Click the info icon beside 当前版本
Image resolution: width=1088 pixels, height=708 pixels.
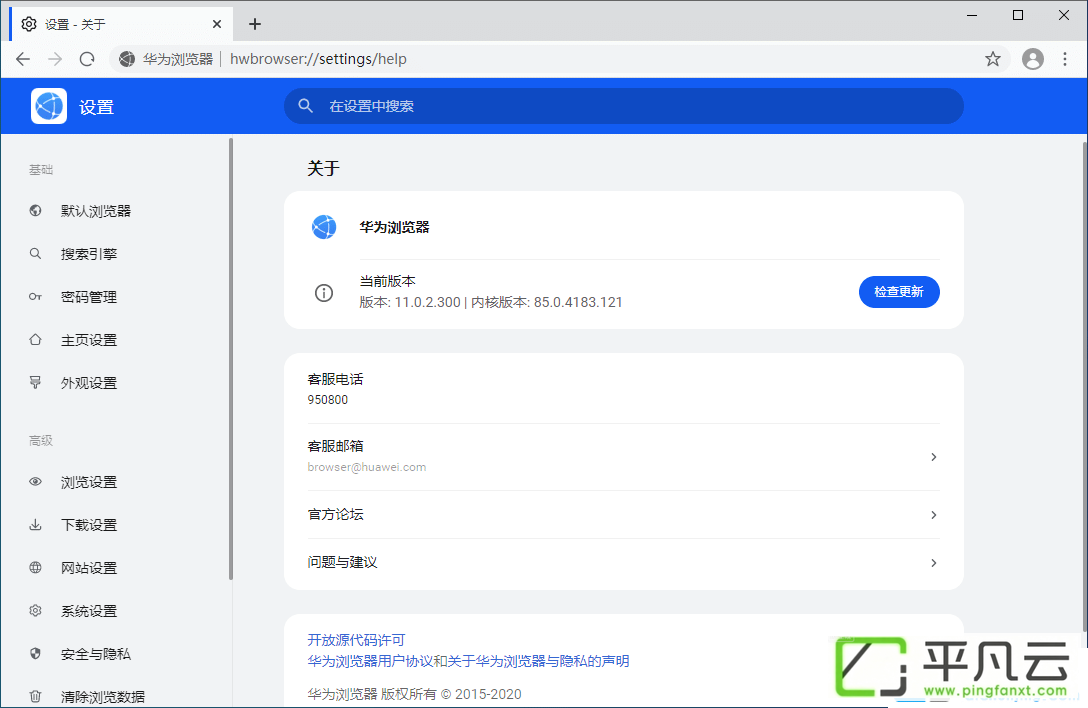tap(323, 293)
